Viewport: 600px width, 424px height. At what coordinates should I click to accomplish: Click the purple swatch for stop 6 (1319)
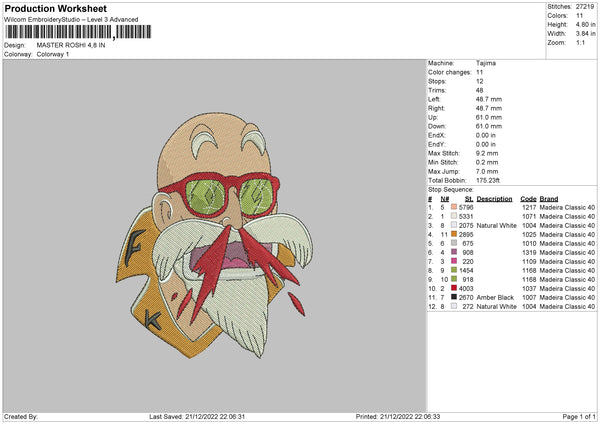point(454,252)
